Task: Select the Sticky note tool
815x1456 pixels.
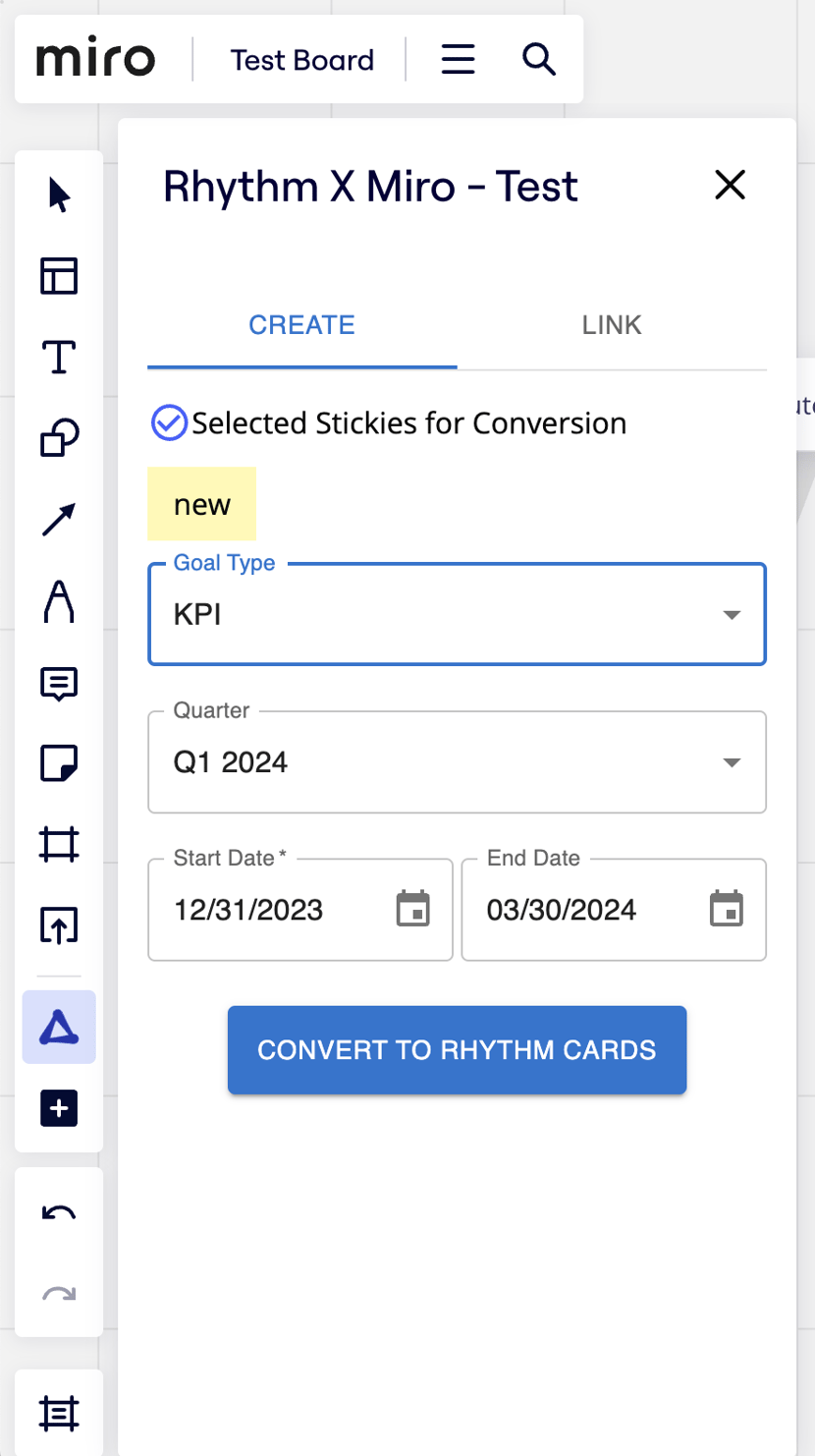Action: pyautogui.click(x=59, y=763)
